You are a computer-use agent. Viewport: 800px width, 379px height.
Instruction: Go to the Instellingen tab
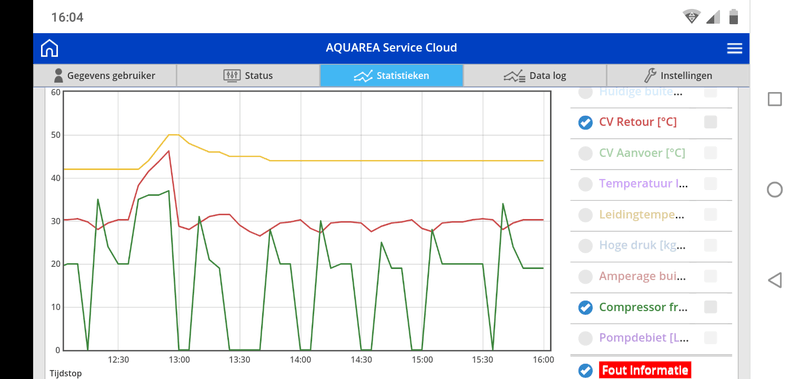(678, 75)
